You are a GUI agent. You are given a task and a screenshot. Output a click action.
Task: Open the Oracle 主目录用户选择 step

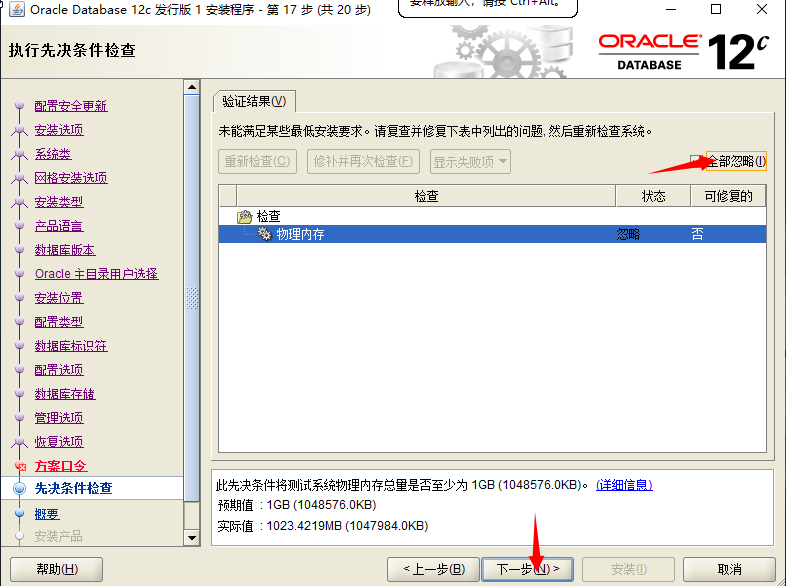coord(97,274)
